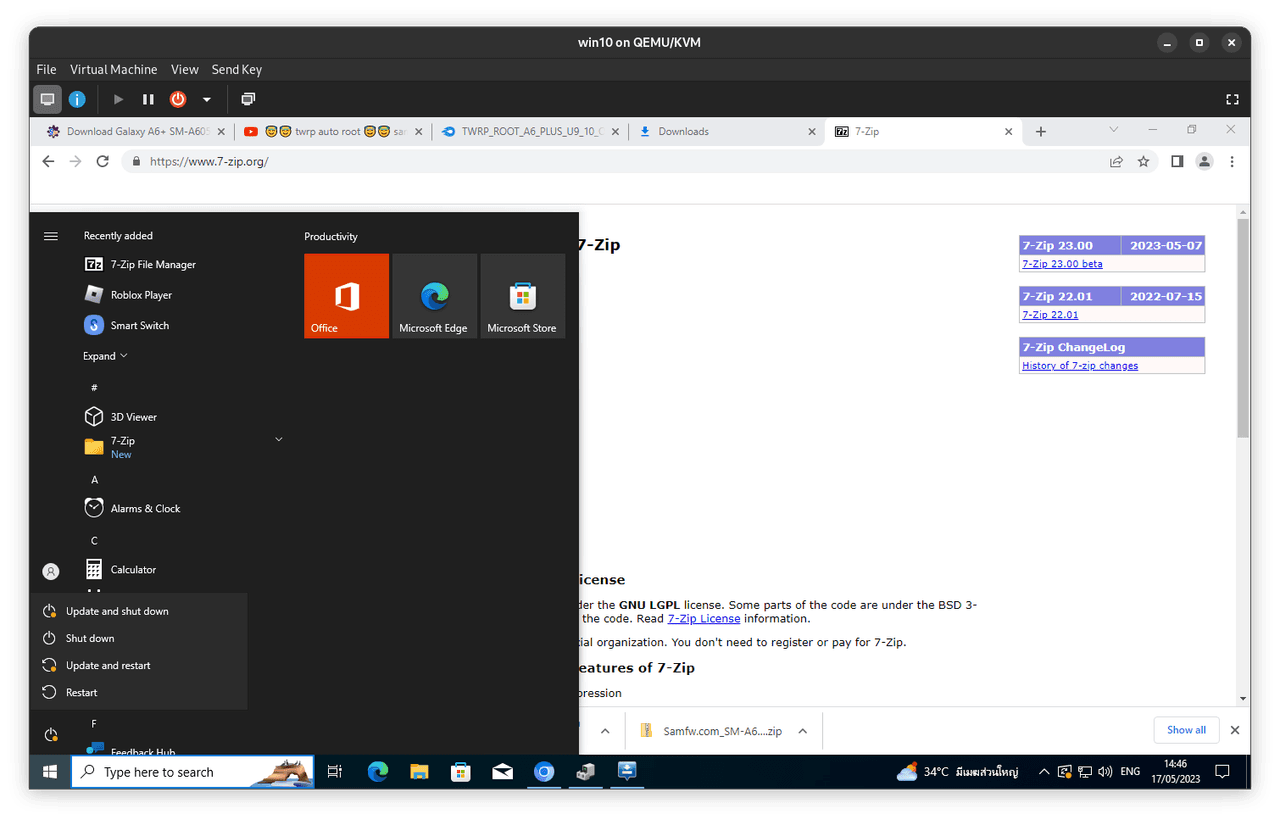This screenshot has height=821, width=1280.
Task: Open the Virtual Machine menu
Action: [113, 69]
